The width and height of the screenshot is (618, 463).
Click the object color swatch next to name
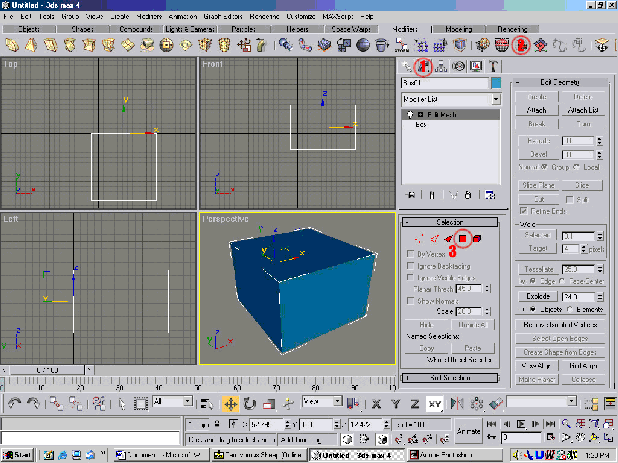click(x=495, y=83)
